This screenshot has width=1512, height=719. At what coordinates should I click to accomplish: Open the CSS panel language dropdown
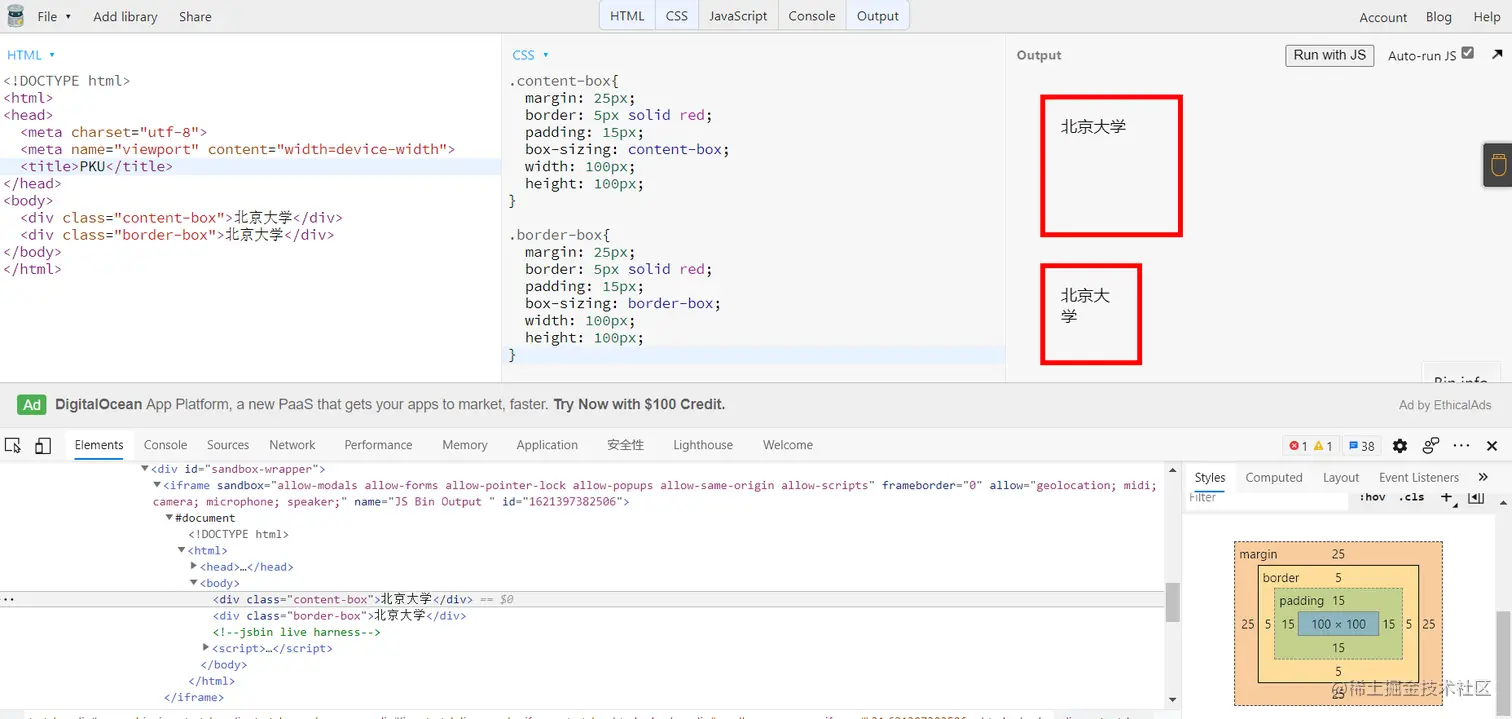point(530,55)
